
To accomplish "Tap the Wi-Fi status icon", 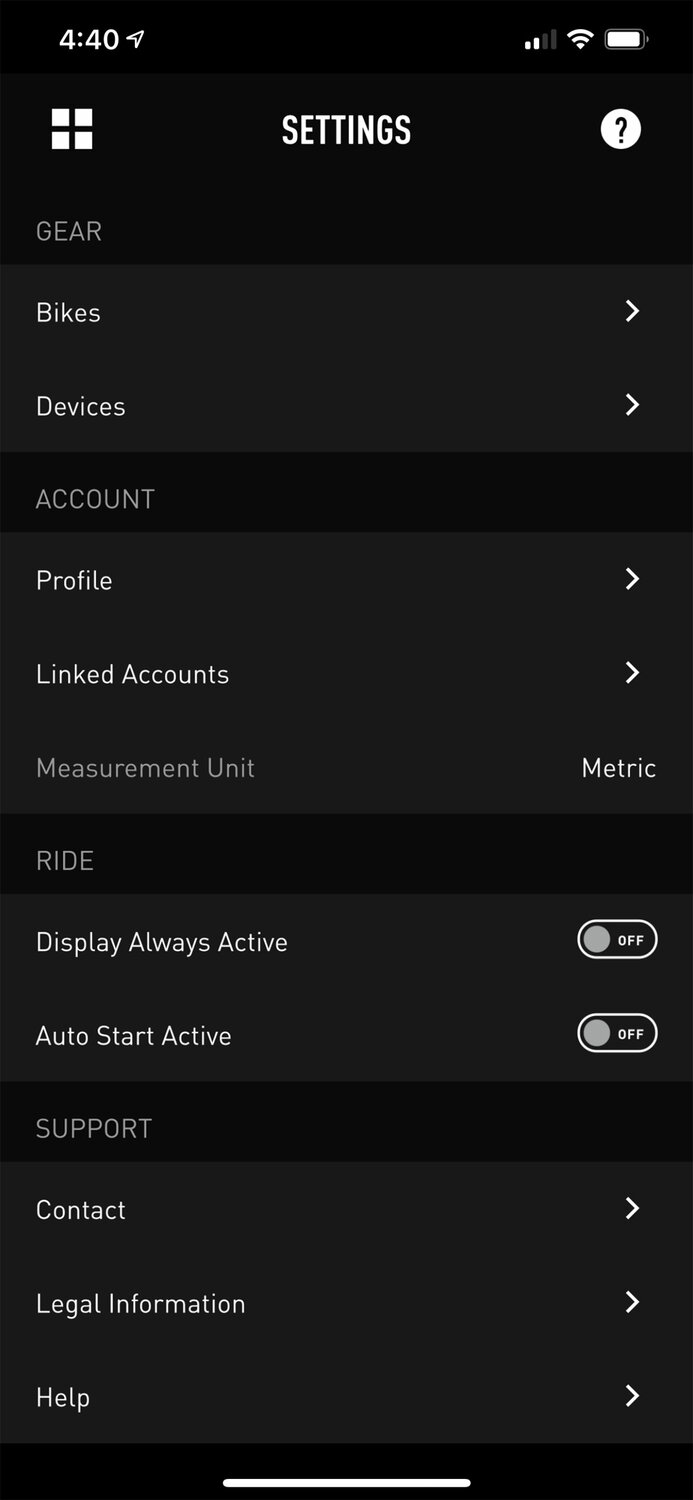I will pyautogui.click(x=579, y=40).
